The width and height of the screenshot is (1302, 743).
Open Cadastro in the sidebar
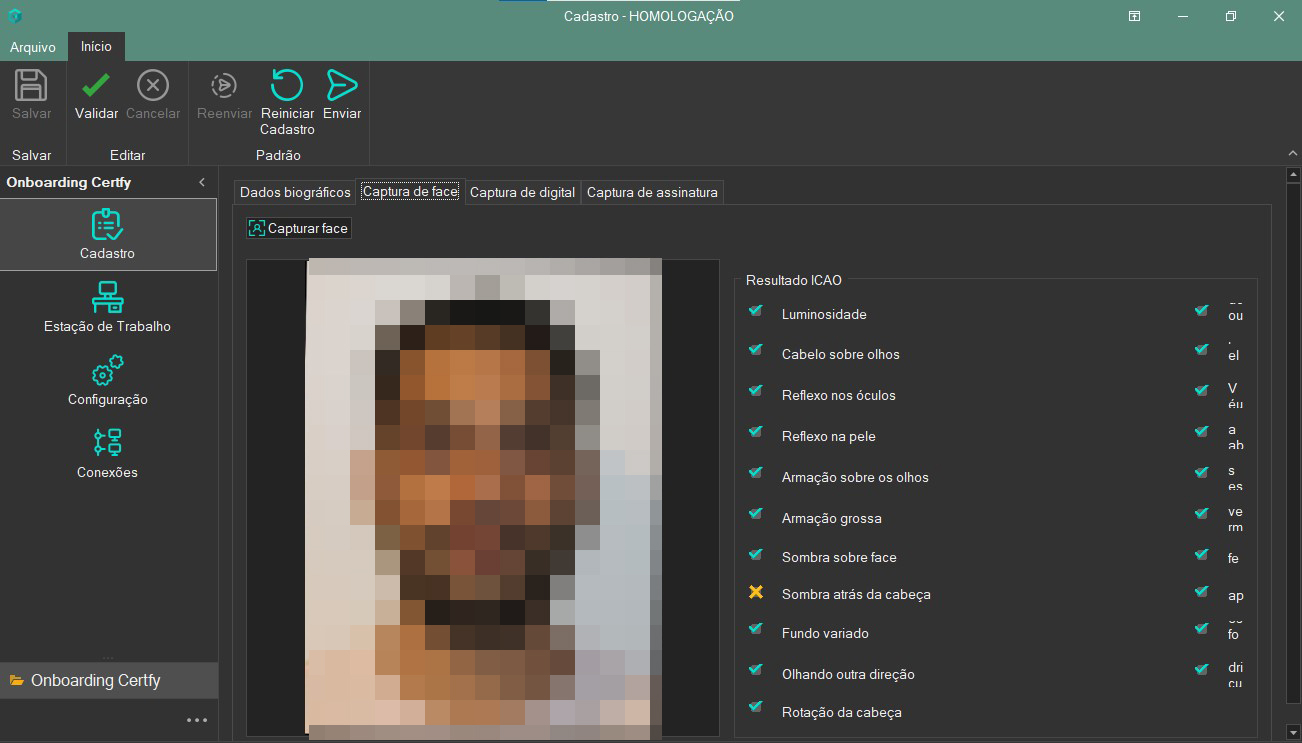[x=108, y=234]
